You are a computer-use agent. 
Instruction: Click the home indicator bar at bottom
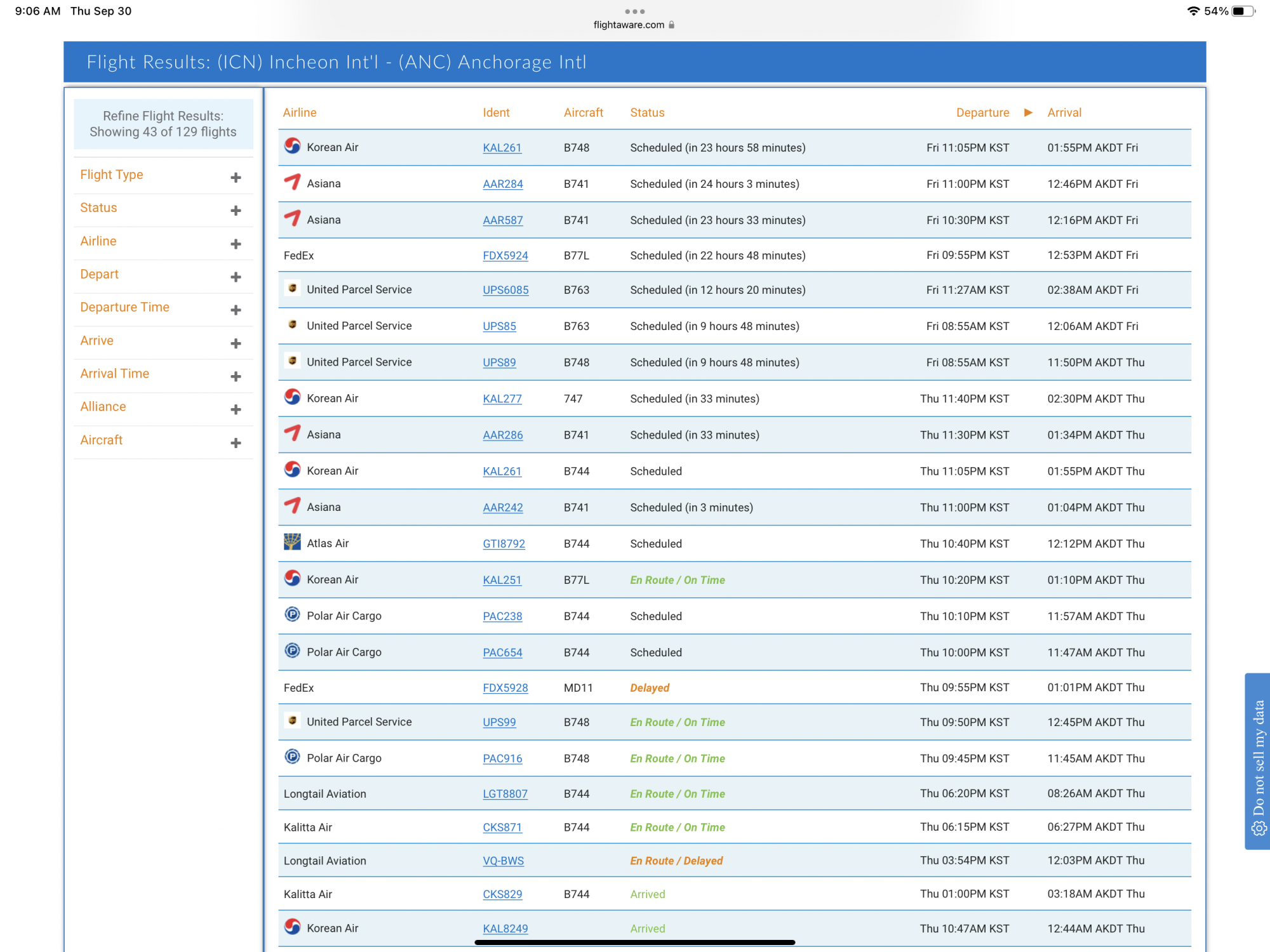(x=634, y=942)
